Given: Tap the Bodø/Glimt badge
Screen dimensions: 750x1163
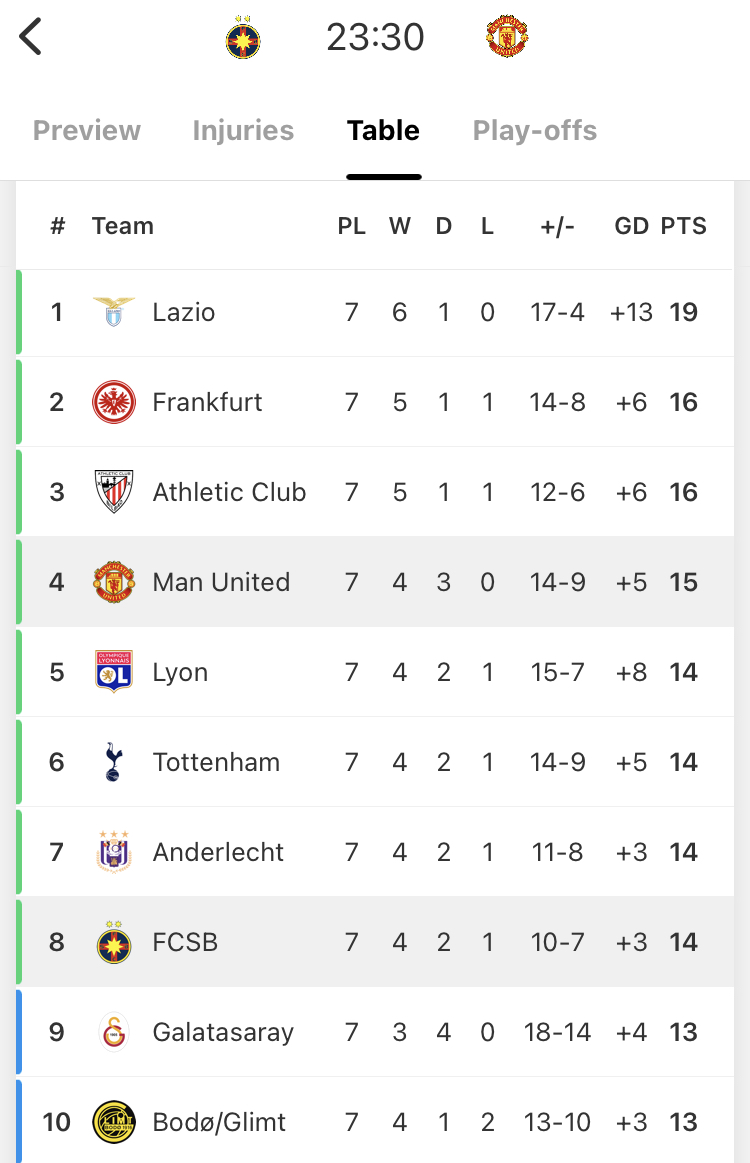Looking at the screenshot, I should (114, 1122).
